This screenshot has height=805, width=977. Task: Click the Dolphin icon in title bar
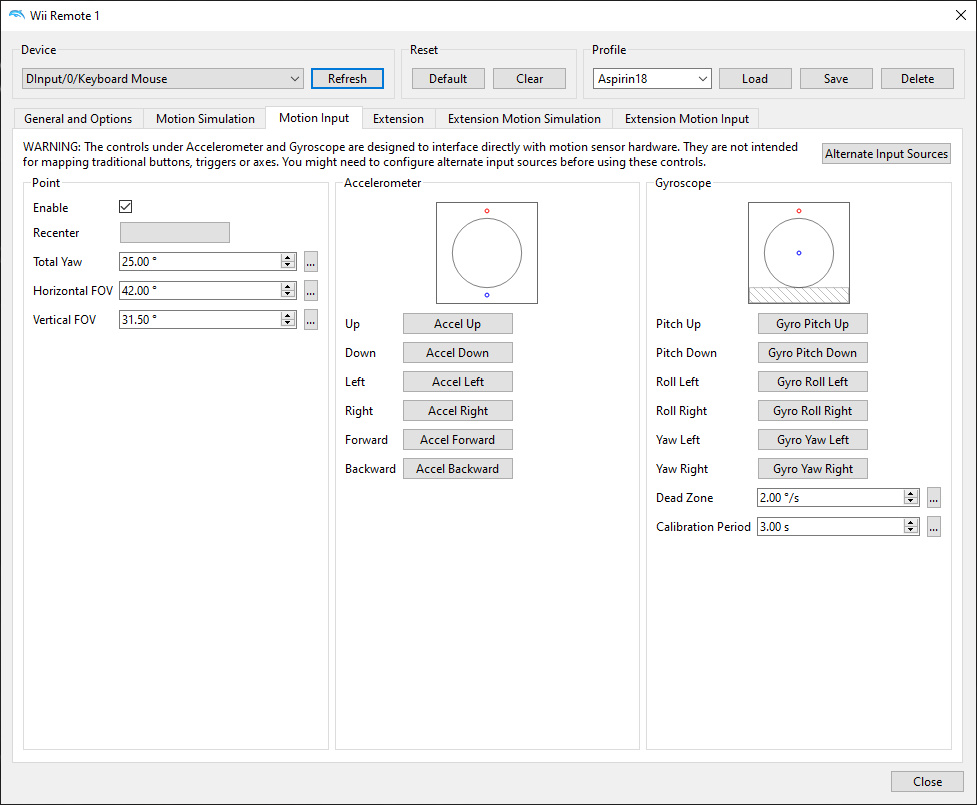pyautogui.click(x=17, y=15)
